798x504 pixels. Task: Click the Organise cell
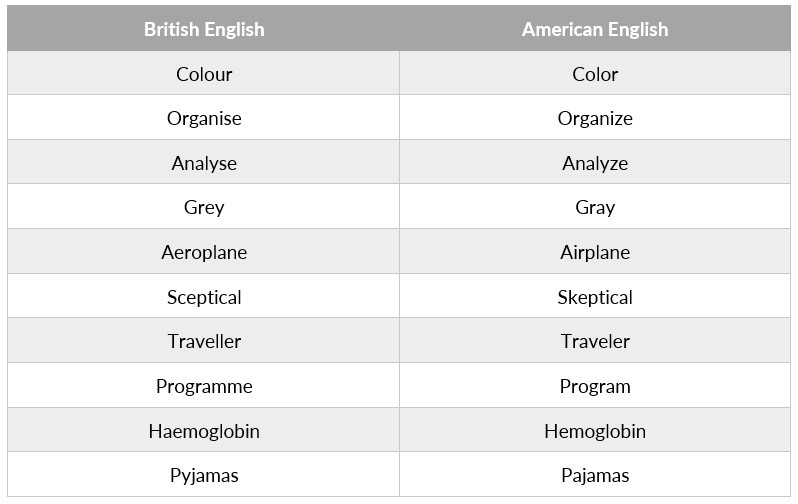coord(204,118)
